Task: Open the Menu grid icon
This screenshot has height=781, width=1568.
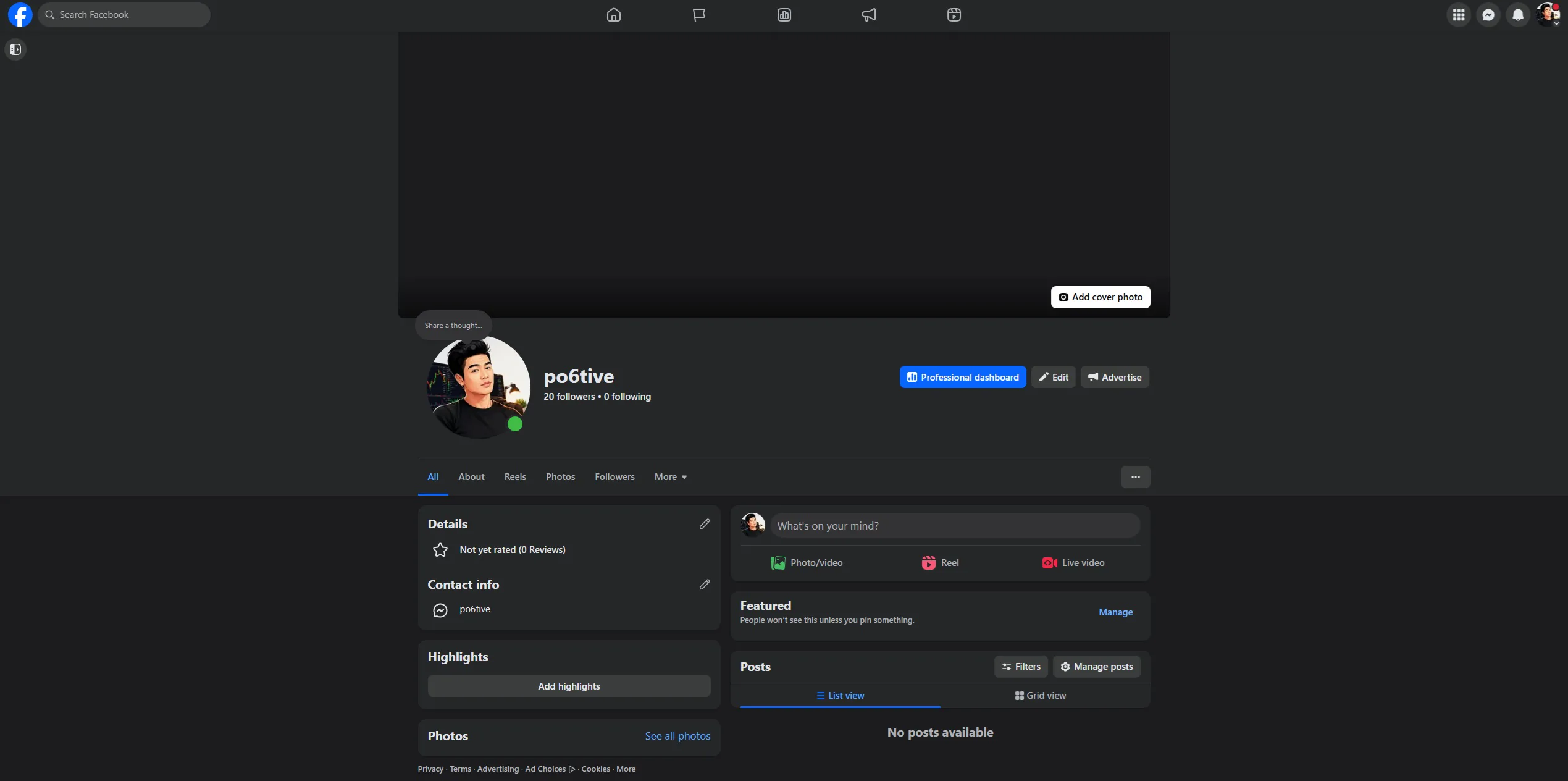Action: click(1459, 15)
